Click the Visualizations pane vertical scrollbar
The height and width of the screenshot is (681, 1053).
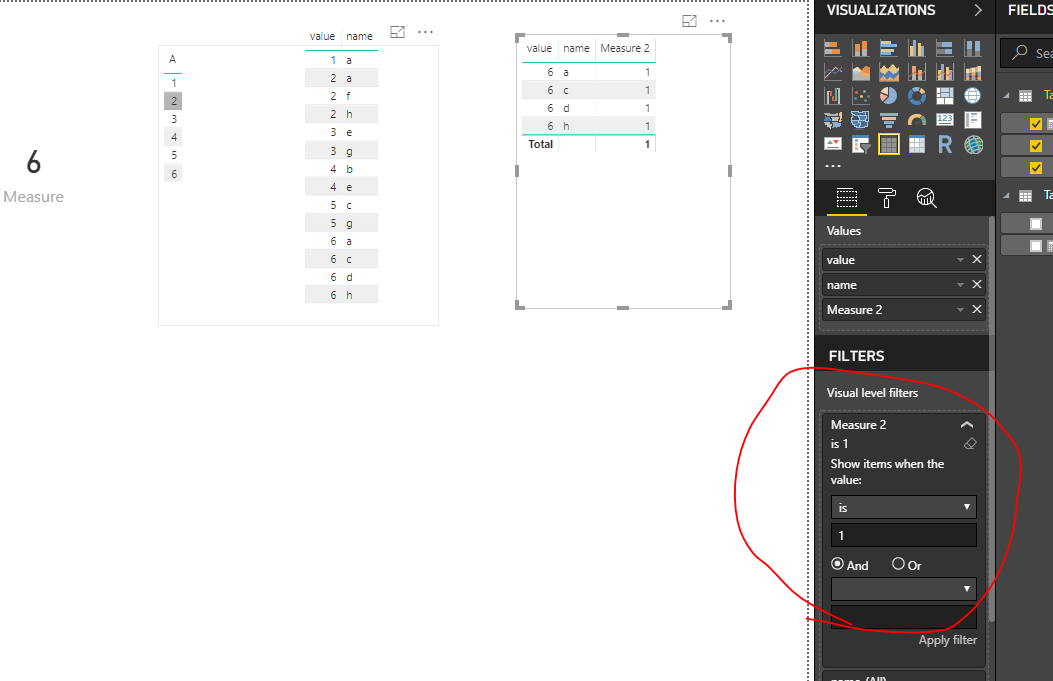[x=991, y=419]
